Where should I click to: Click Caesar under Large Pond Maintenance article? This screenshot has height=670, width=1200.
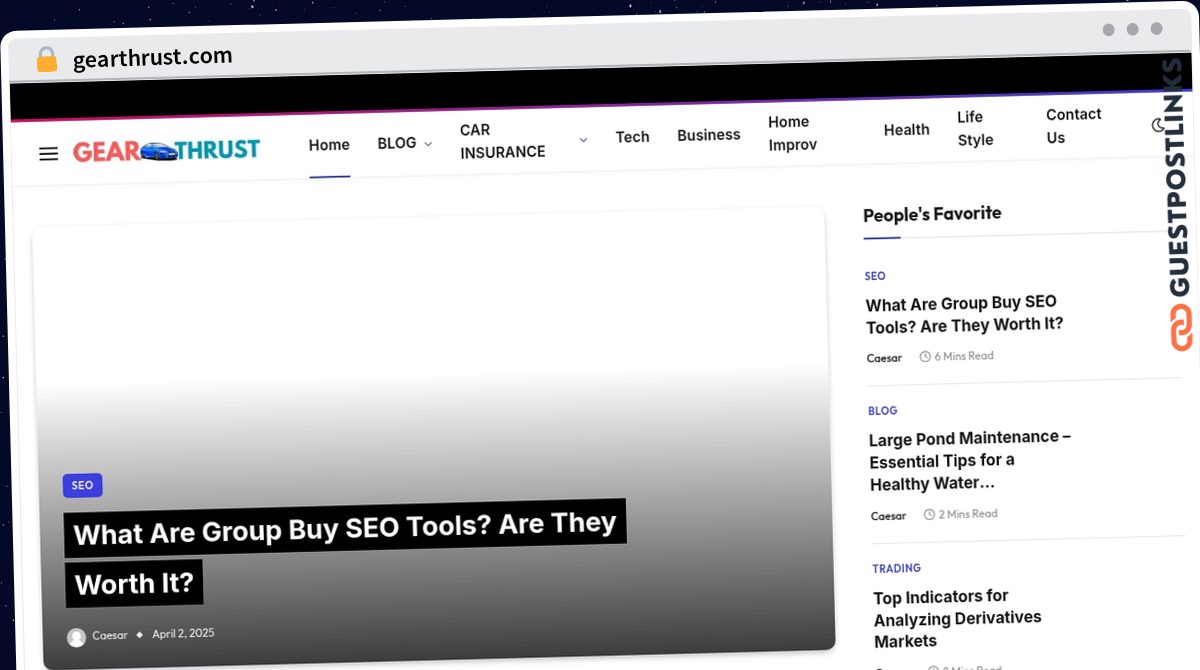[888, 516]
